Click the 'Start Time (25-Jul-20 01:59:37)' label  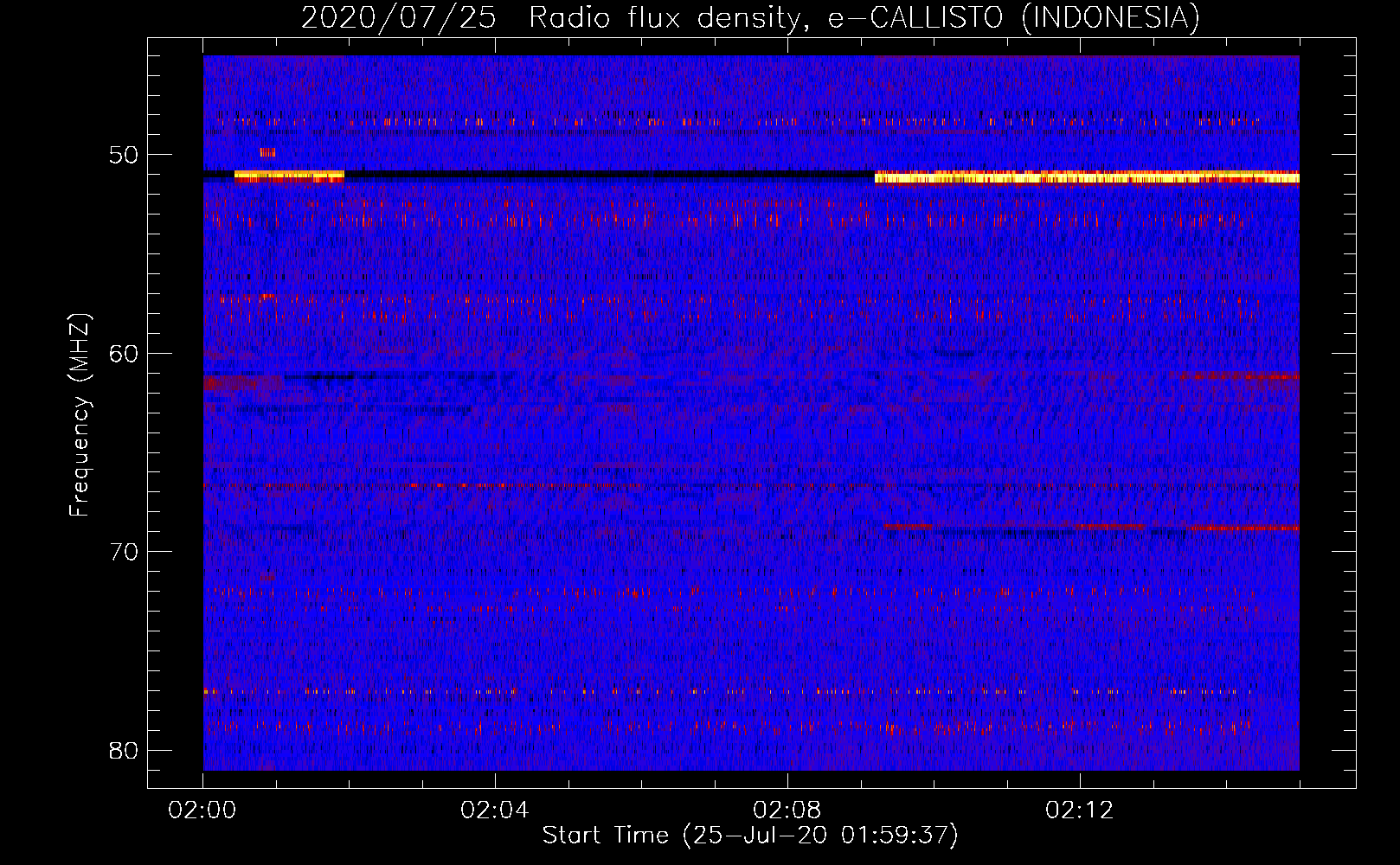coord(750,836)
